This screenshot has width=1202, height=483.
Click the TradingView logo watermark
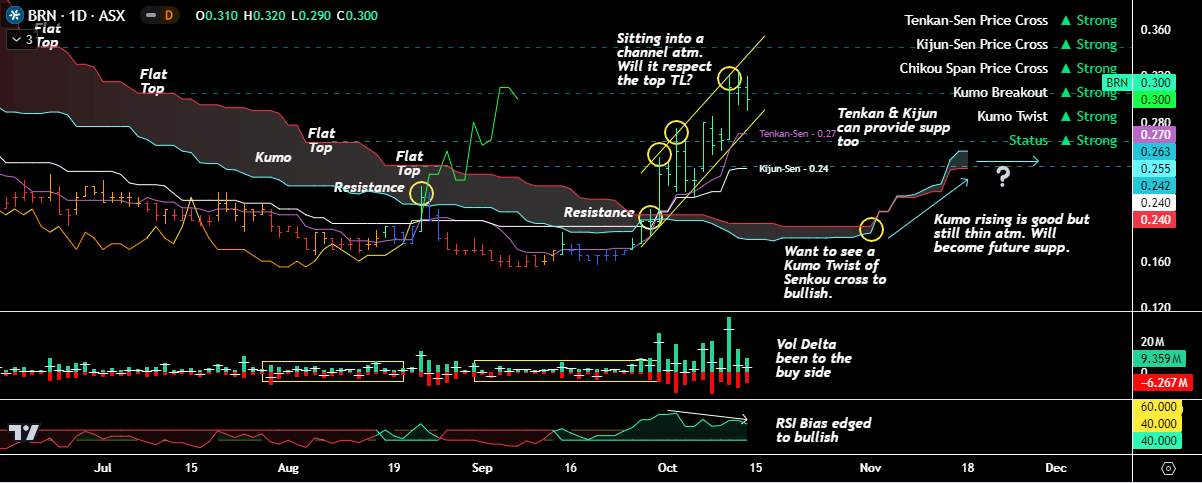point(24,434)
